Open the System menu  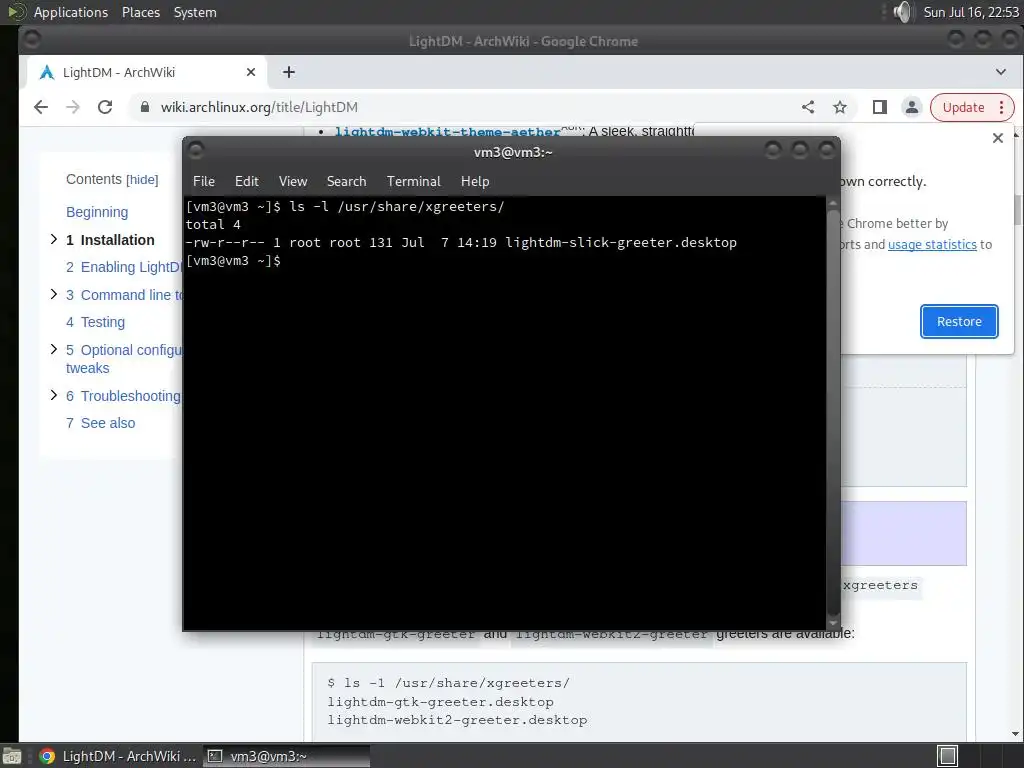195,12
